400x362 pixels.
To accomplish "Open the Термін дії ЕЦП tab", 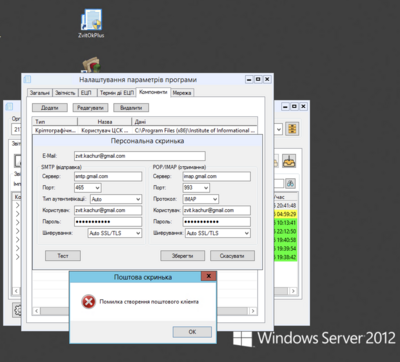I will (x=117, y=93).
